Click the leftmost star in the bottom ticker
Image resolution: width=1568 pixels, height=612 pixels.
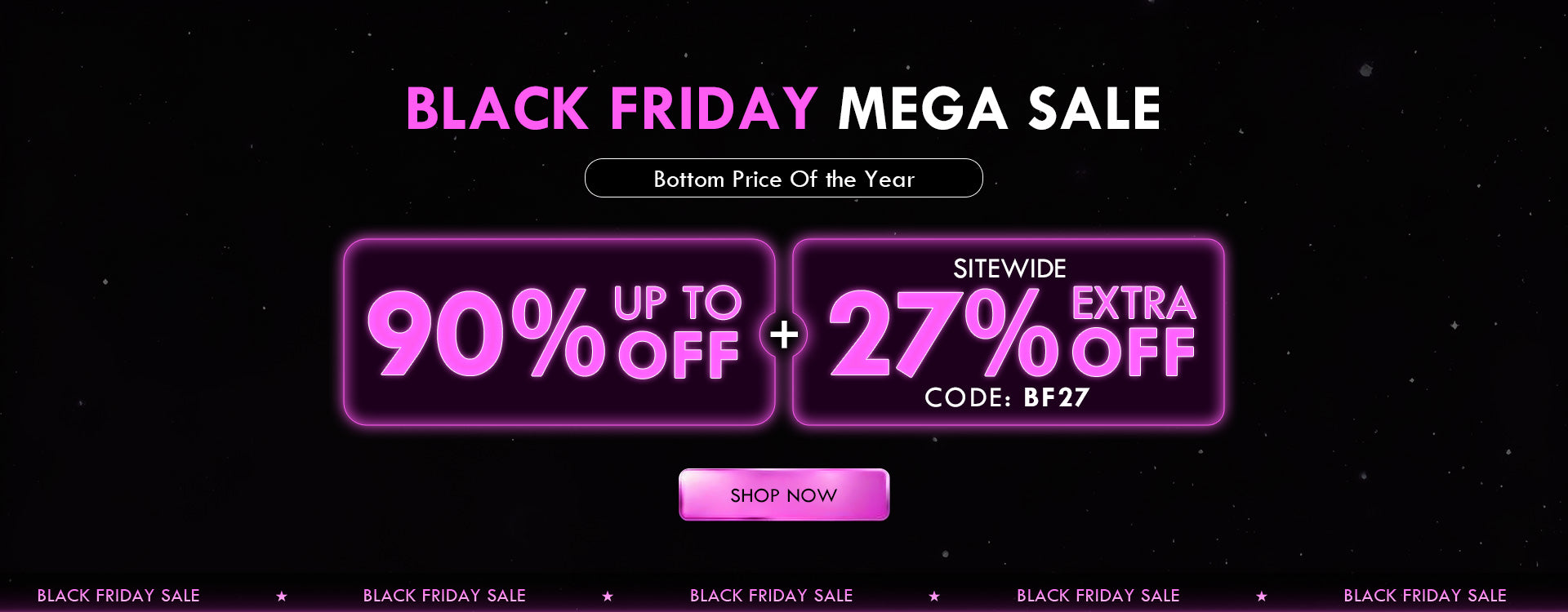[x=282, y=596]
